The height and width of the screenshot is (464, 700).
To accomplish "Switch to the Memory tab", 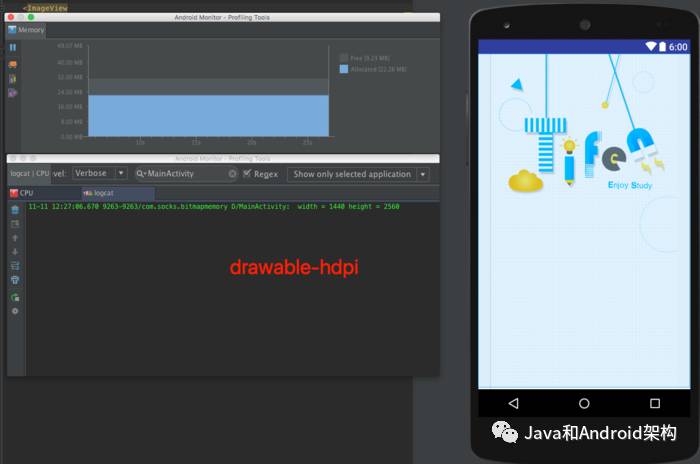I will point(26,30).
